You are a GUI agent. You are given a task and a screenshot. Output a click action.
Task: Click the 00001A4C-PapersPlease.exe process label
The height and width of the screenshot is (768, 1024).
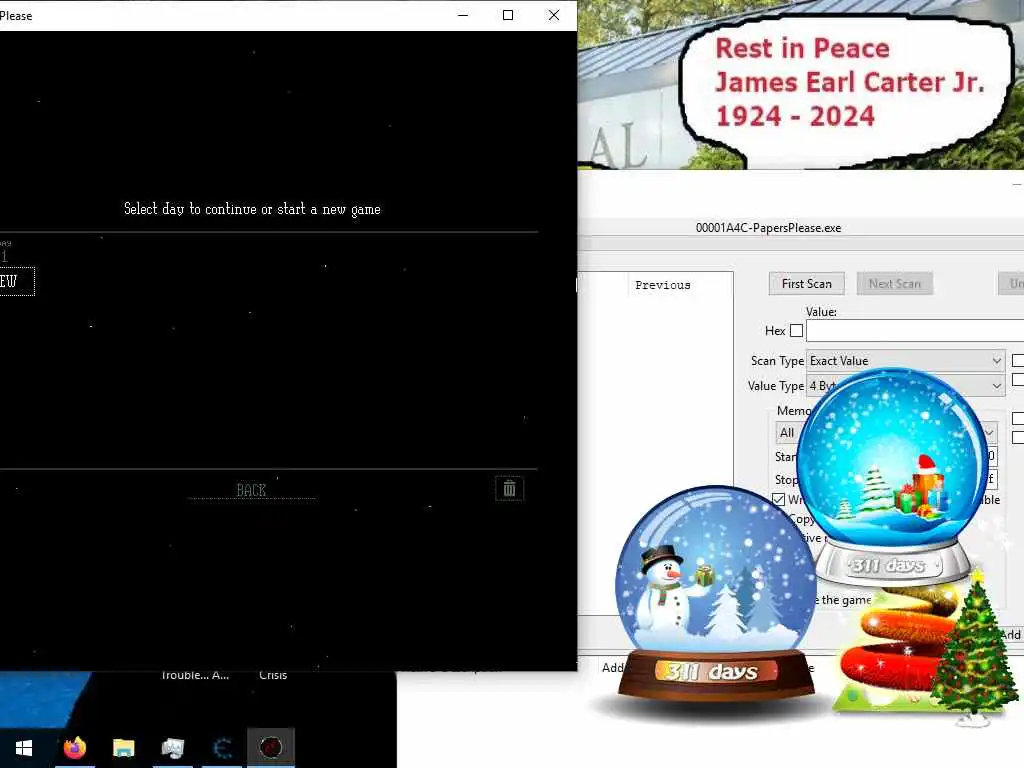(768, 228)
